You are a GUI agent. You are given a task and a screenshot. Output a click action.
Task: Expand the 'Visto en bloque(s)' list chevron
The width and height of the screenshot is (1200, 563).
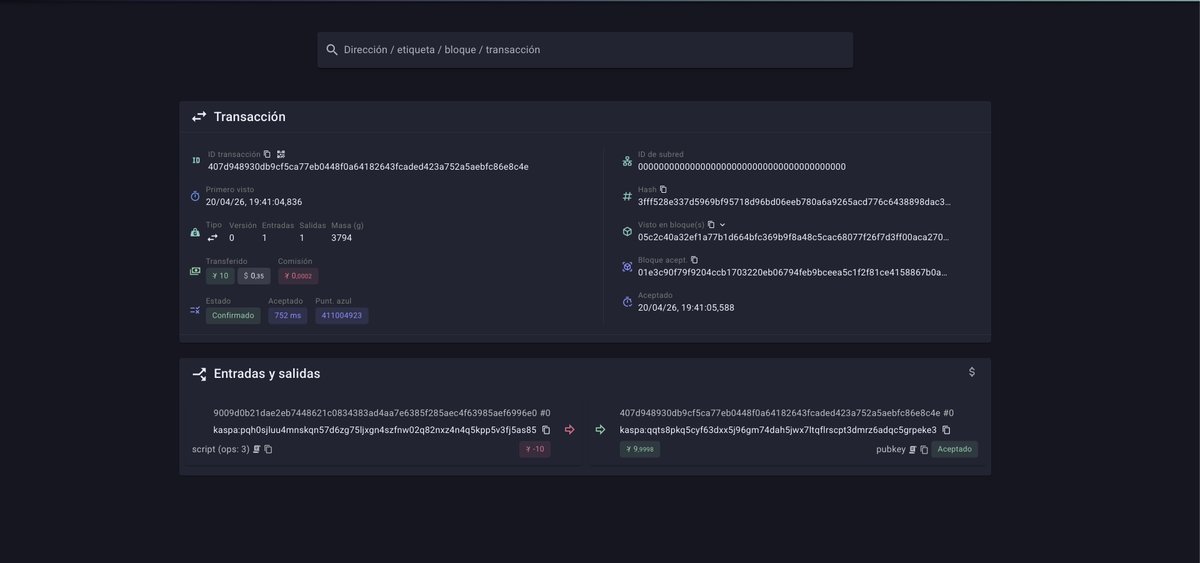[723, 225]
